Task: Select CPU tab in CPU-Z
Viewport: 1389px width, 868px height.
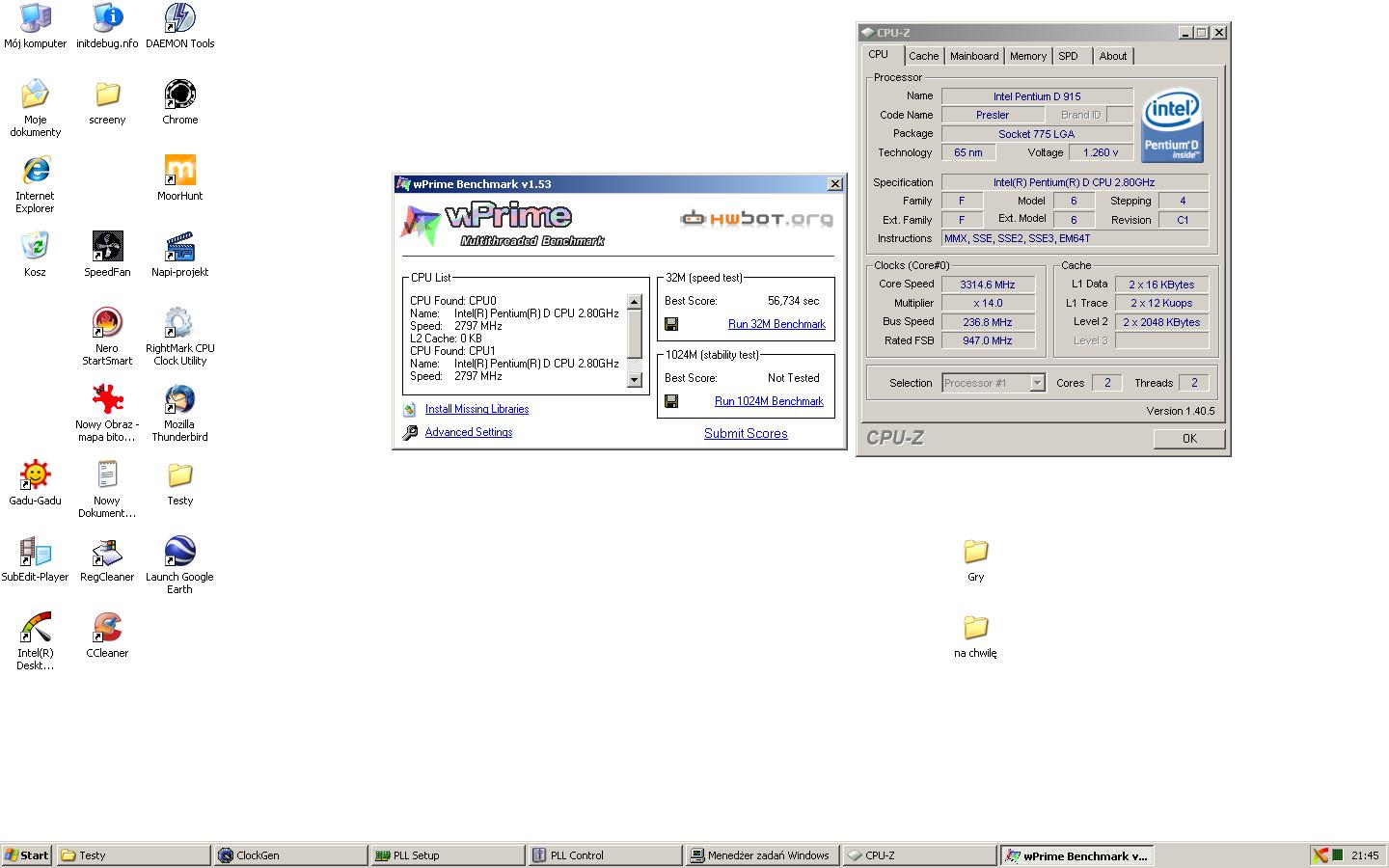Action: [x=879, y=55]
